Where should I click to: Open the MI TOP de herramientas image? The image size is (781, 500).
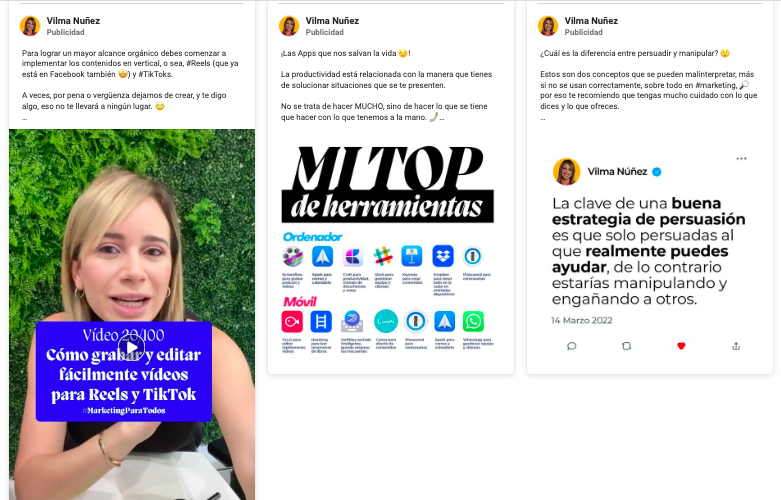tap(389, 249)
